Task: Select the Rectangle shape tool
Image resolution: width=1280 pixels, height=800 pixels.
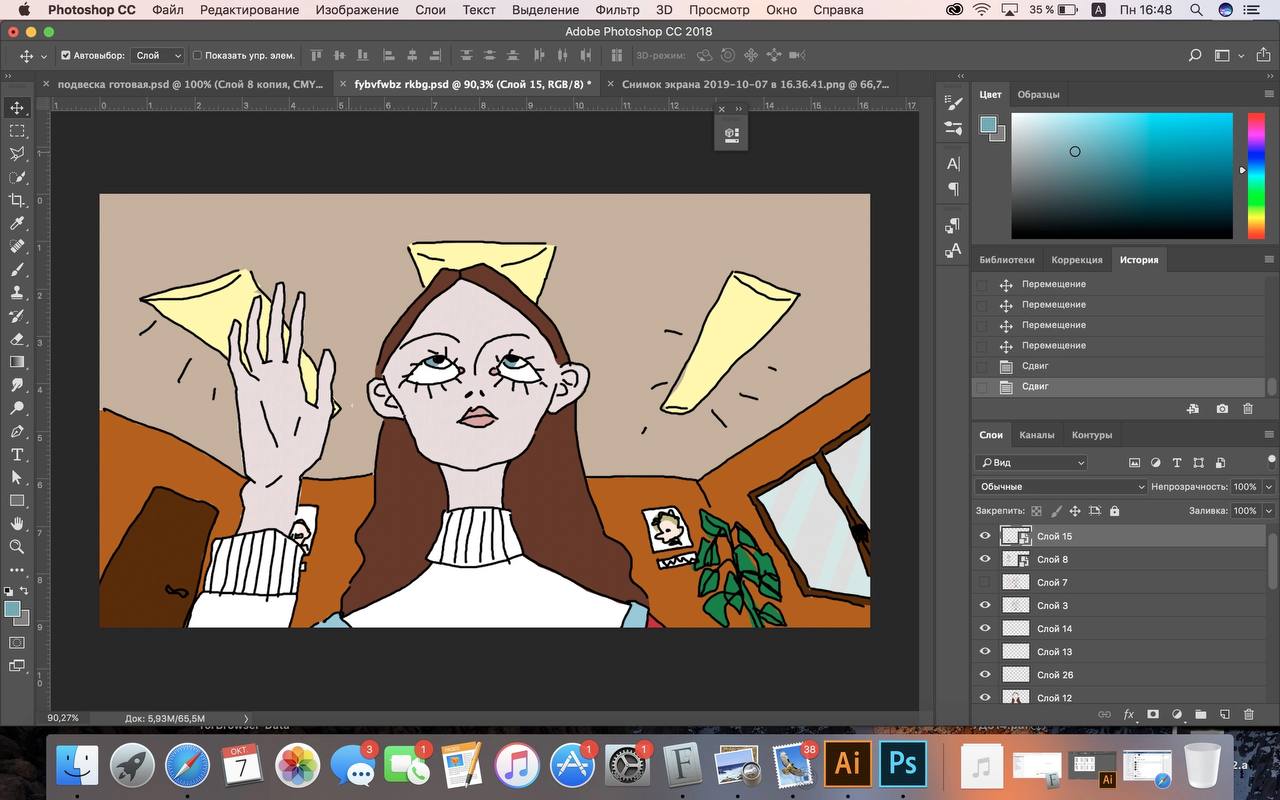Action: pos(17,500)
